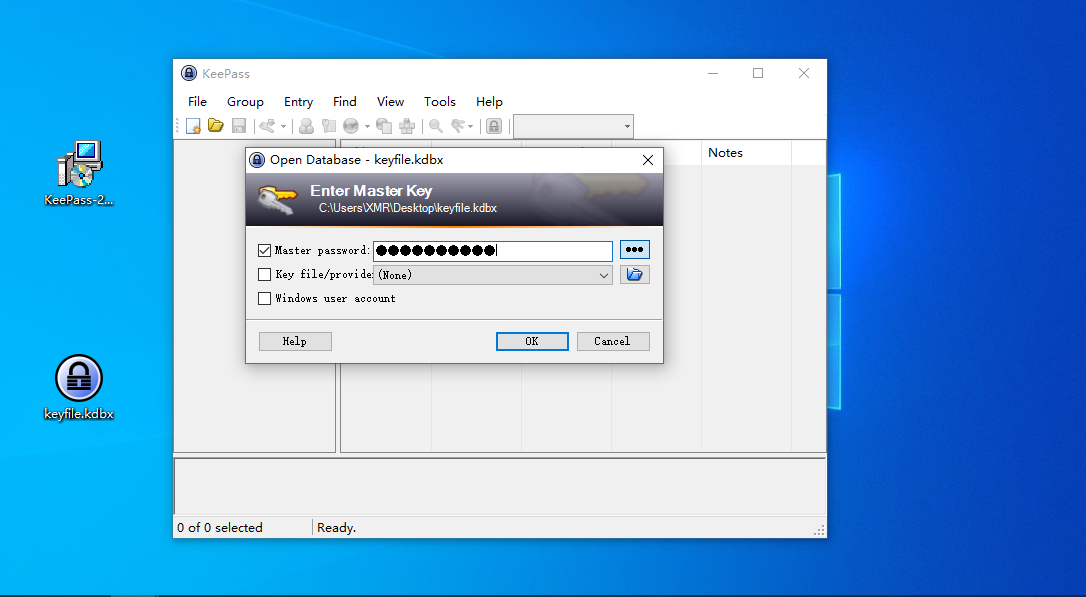
Task: Open the Group menu
Action: (x=245, y=102)
